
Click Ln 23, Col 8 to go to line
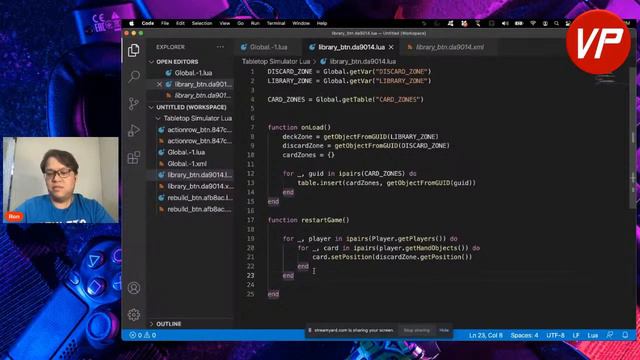pyautogui.click(x=486, y=336)
